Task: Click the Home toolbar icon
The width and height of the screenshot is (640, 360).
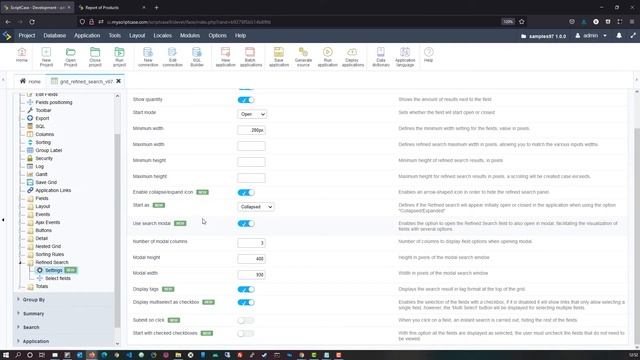Action: (22, 55)
